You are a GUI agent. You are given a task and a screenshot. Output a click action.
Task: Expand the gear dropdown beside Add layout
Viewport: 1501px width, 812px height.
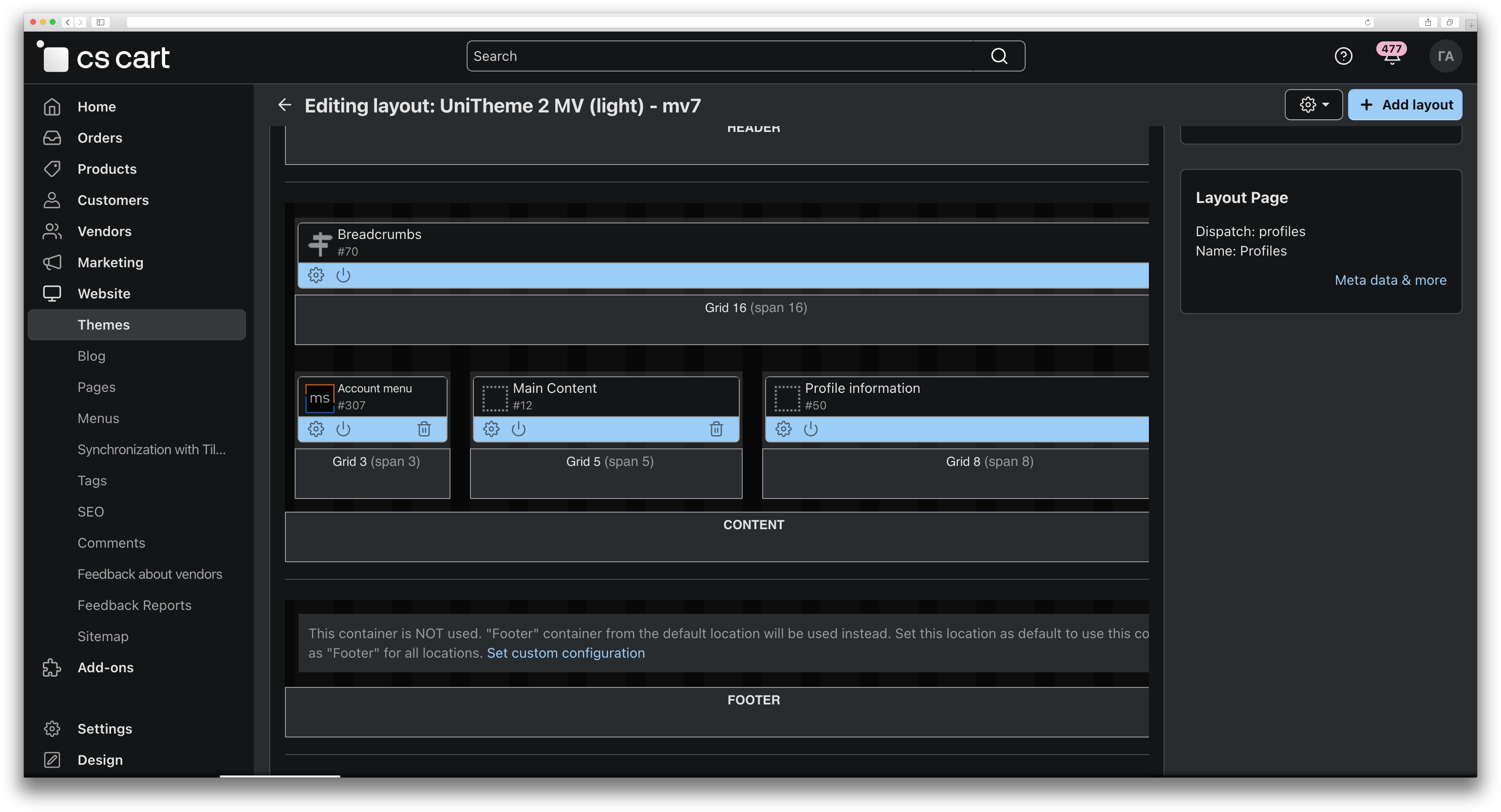click(x=1313, y=105)
